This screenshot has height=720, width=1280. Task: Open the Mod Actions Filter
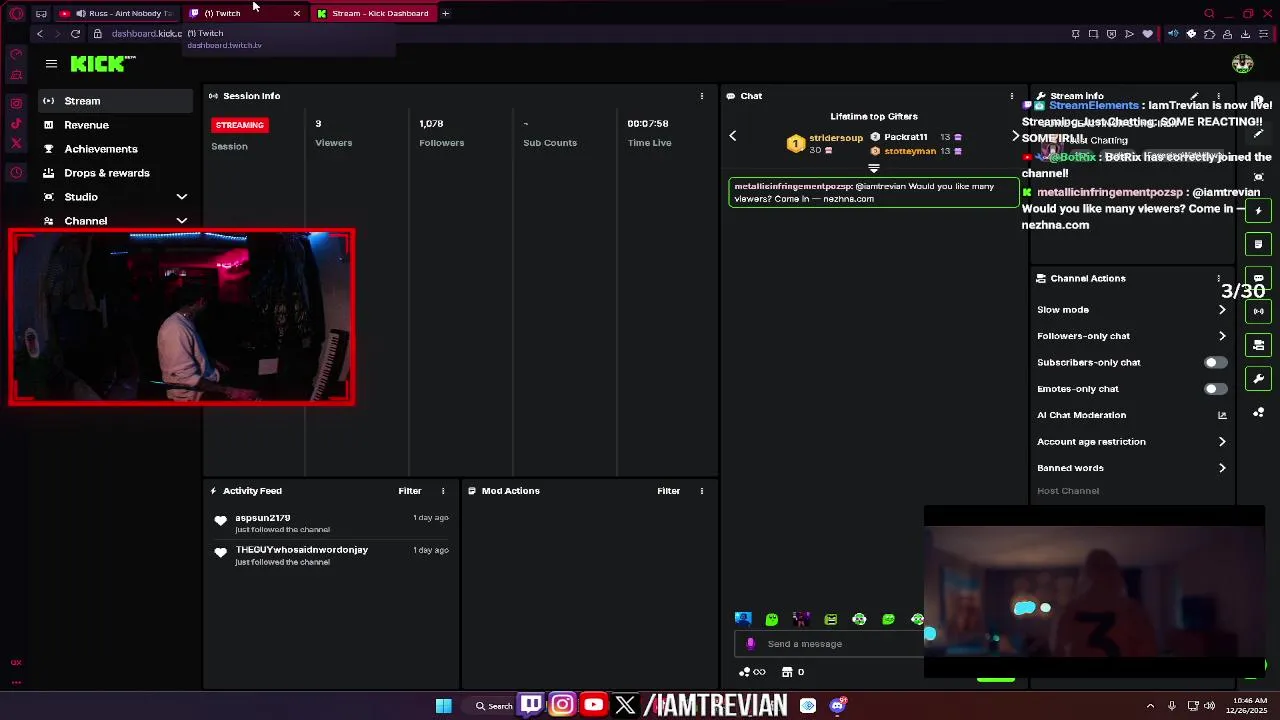click(x=668, y=491)
